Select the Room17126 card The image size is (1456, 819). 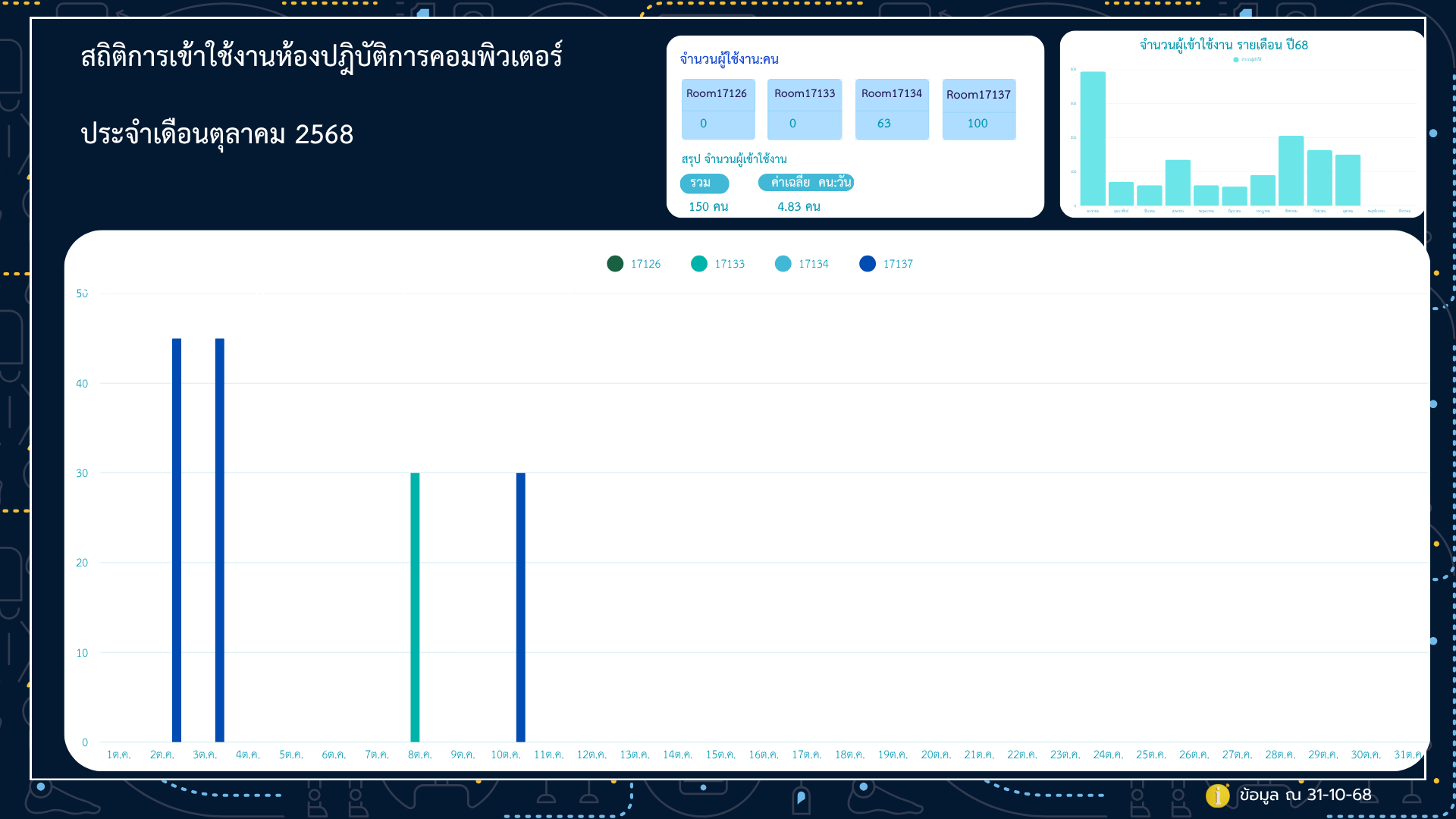tap(717, 109)
